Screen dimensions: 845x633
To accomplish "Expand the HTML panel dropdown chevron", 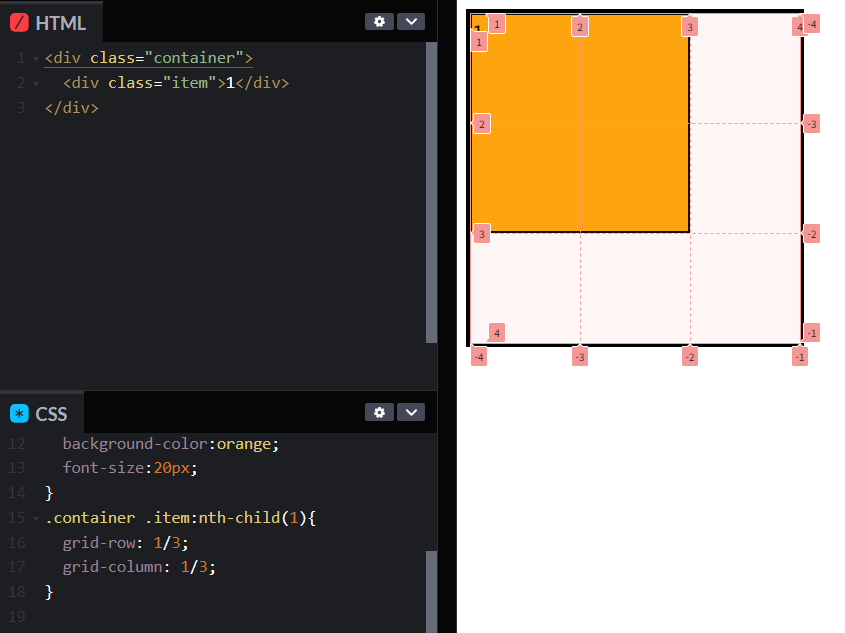I will 411,22.
